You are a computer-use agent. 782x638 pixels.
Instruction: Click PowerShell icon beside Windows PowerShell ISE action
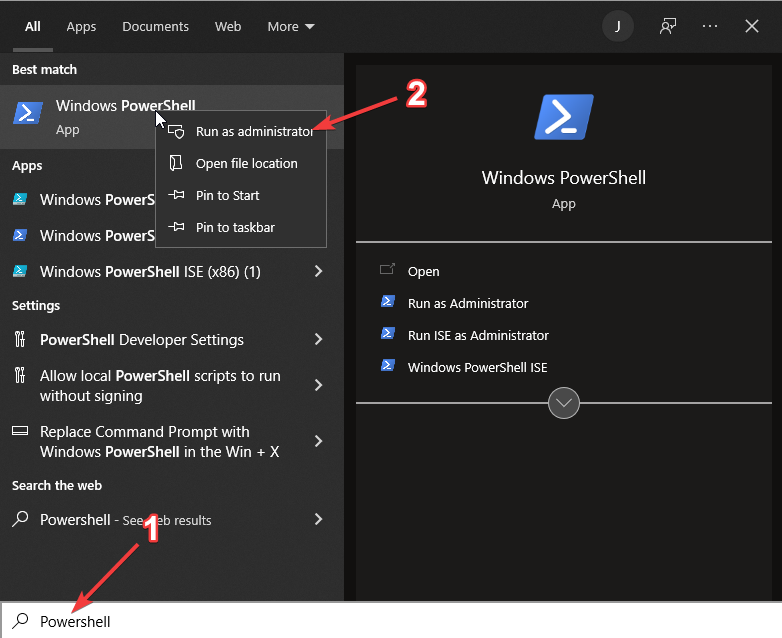coord(388,365)
